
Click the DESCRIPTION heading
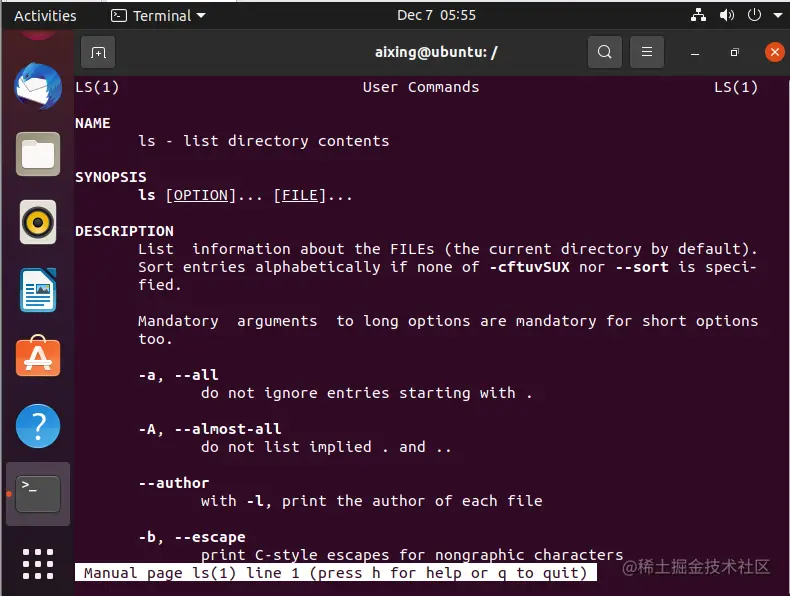124,231
